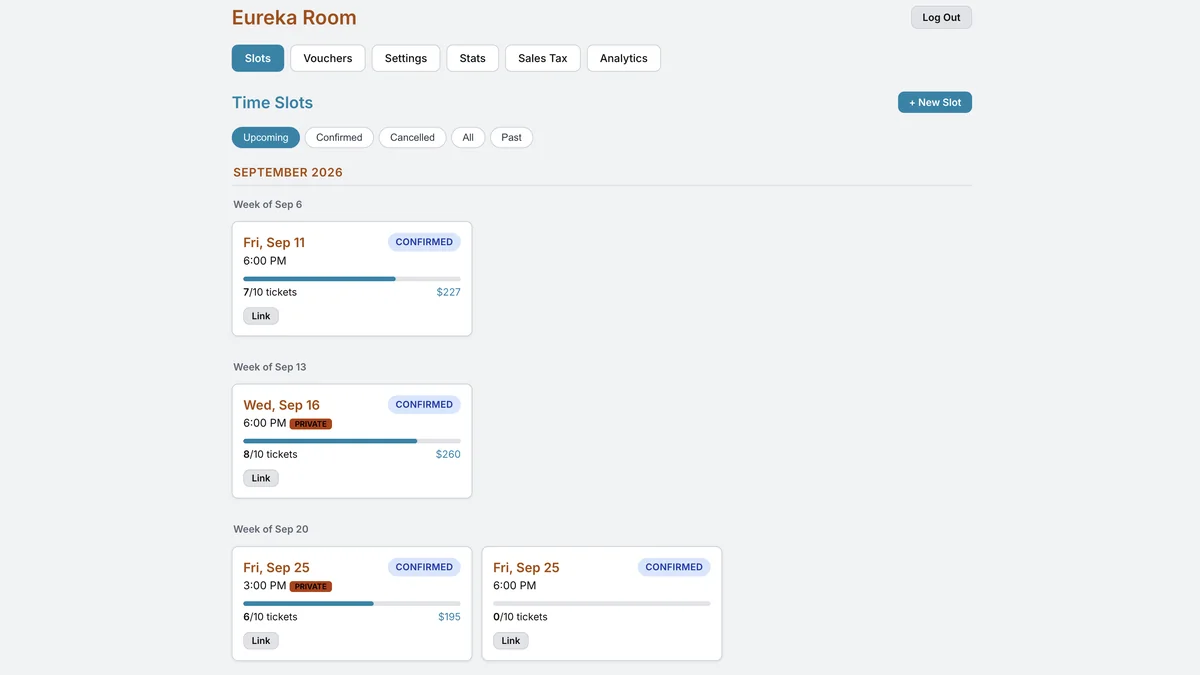The width and height of the screenshot is (1200, 675).
Task: Filter slots by Cancelled
Action: click(412, 137)
